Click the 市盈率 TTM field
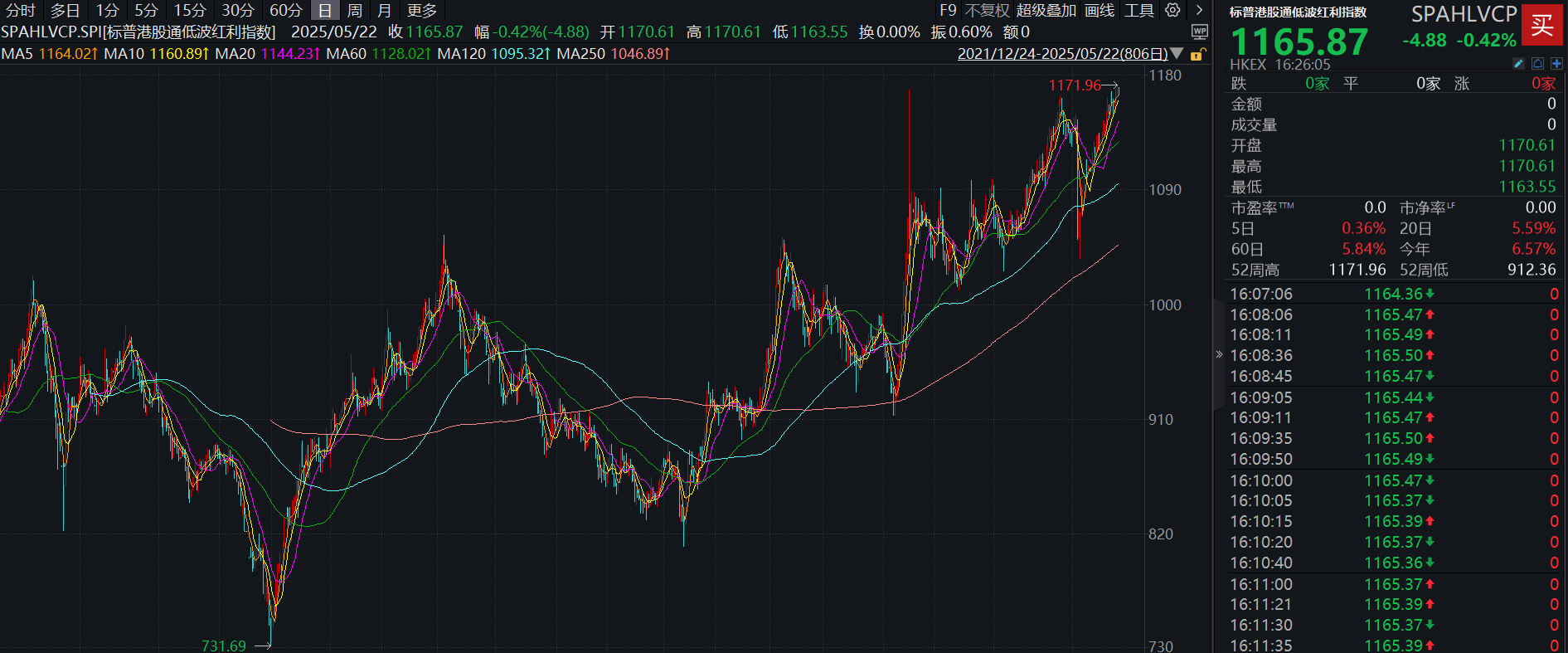 [1308, 207]
